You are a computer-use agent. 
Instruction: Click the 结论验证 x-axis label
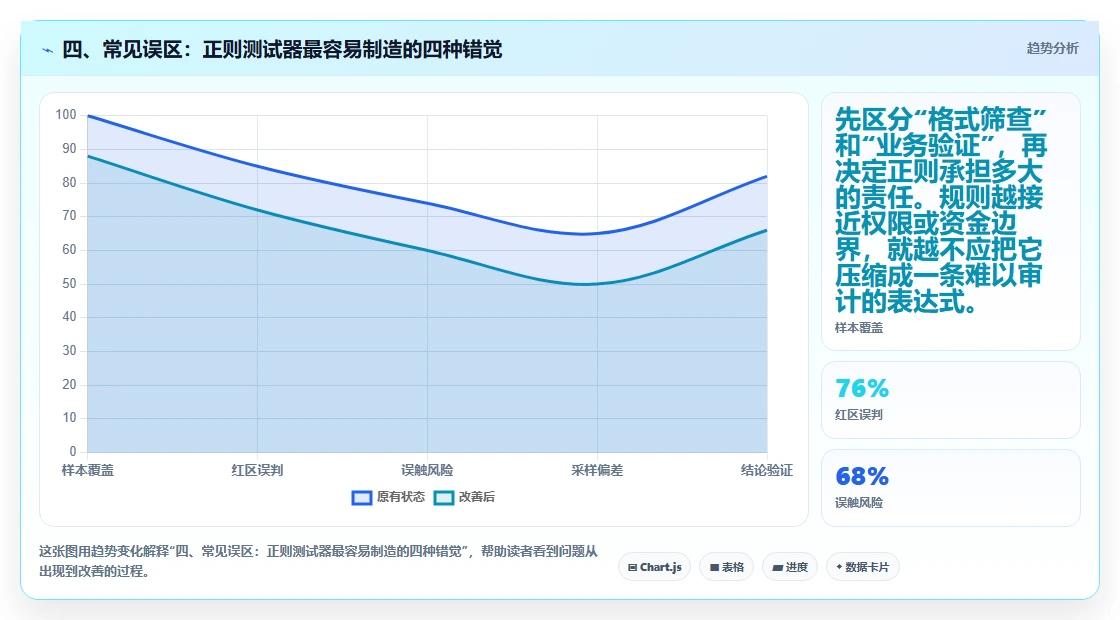(x=766, y=471)
